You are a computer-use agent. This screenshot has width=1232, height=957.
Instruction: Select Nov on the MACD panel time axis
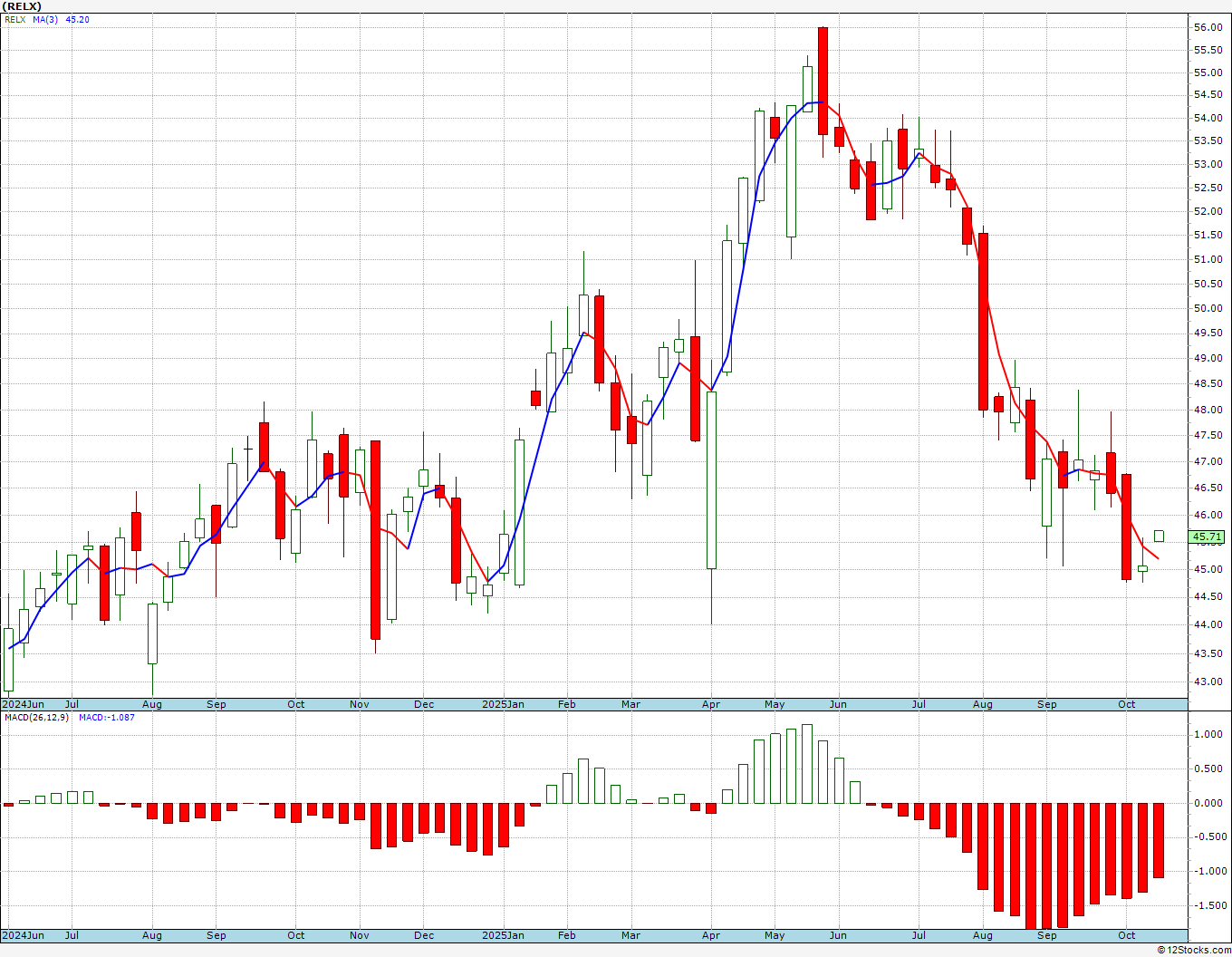click(360, 935)
